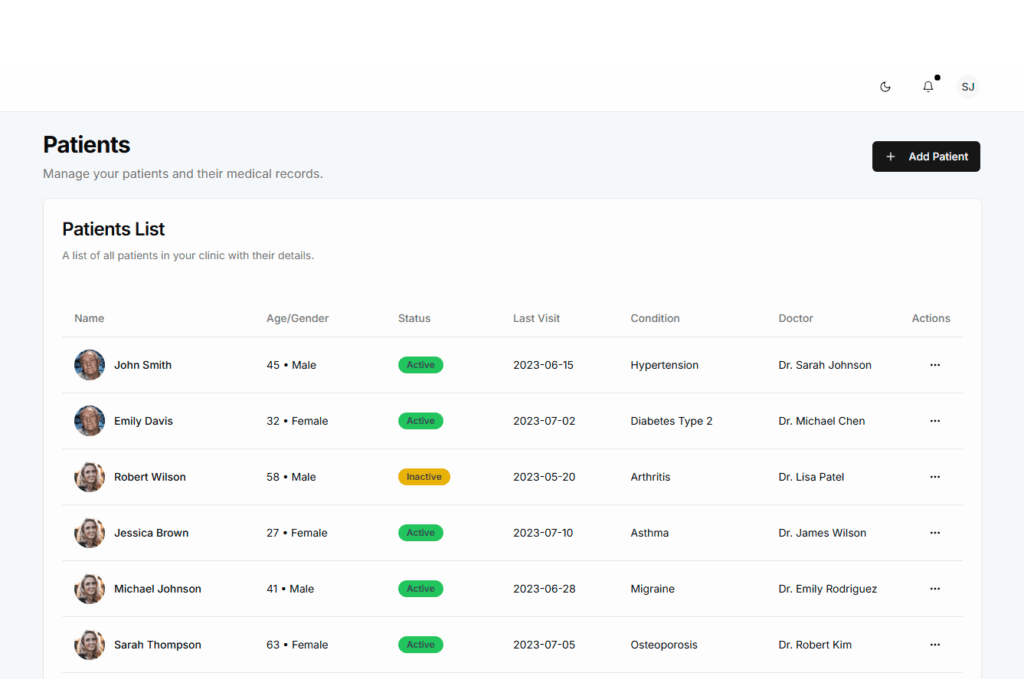Toggle dark mode with the moon icon
Image resolution: width=1024 pixels, height=679 pixels.
point(885,87)
